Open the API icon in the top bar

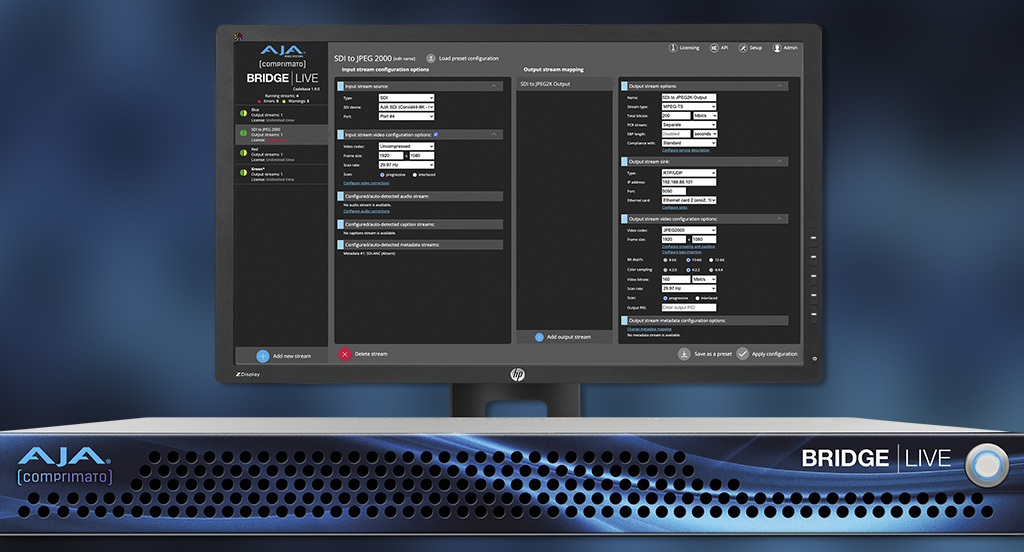click(714, 48)
